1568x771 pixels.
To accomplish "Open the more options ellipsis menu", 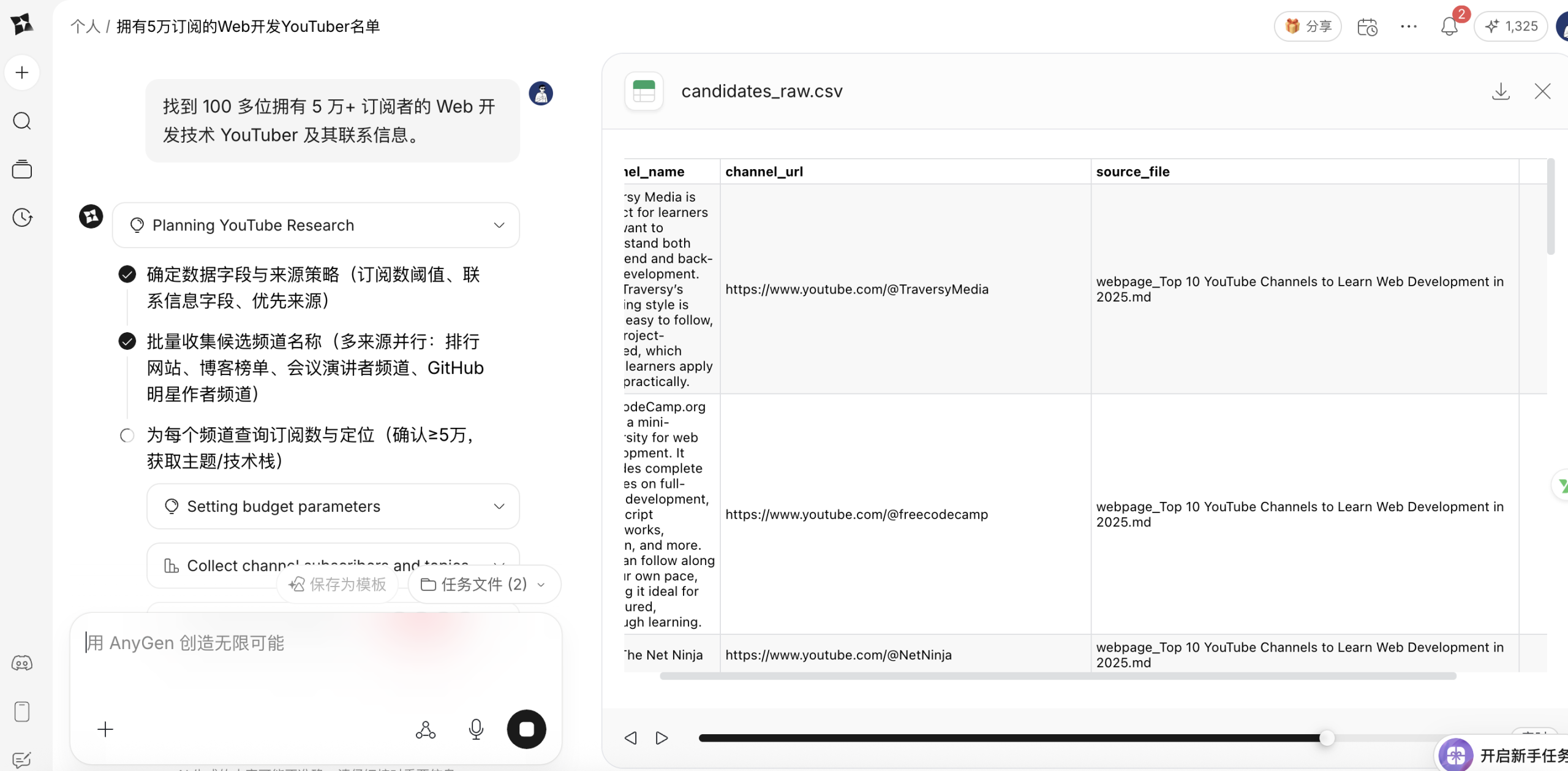I will click(x=1409, y=26).
